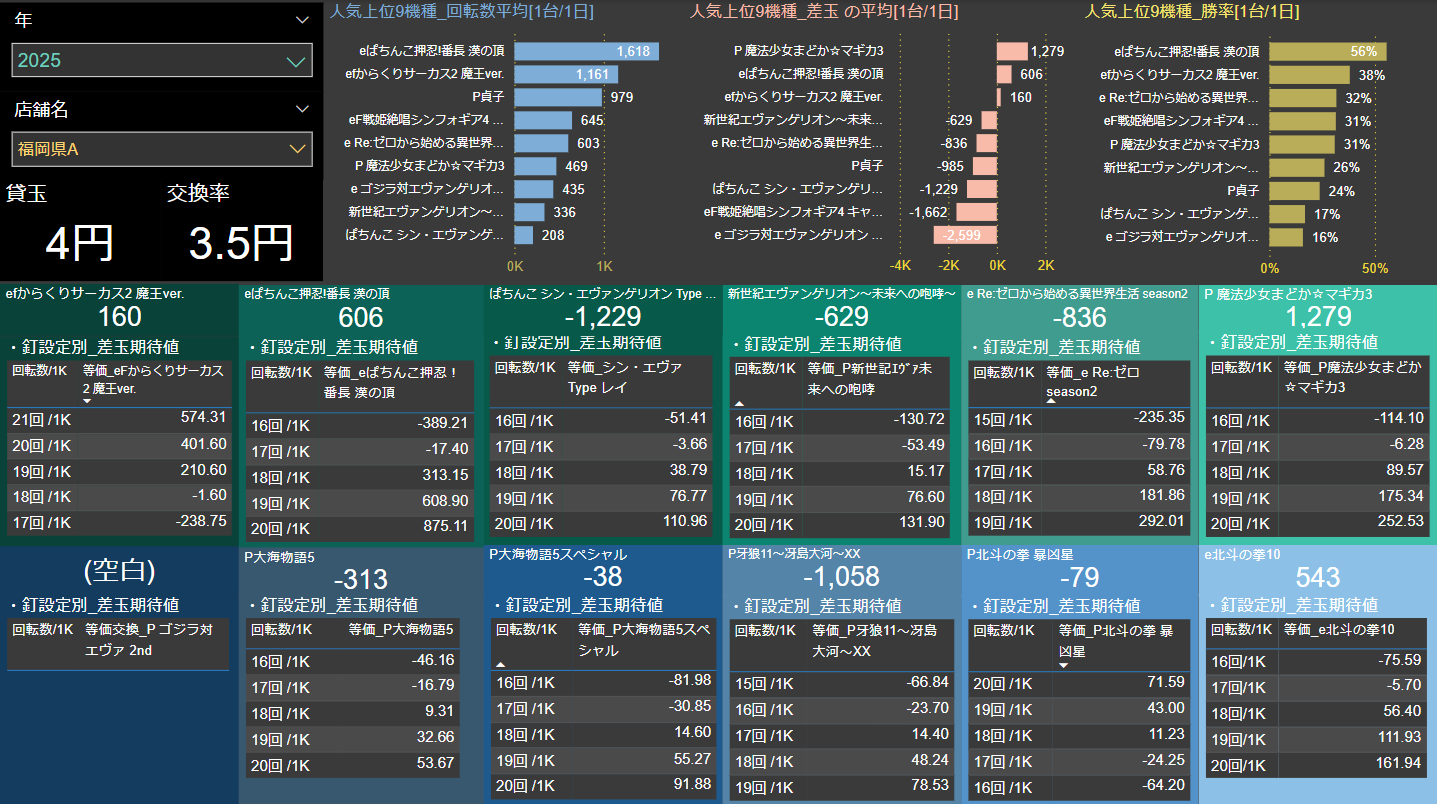Click sort arrow under 回転数/1K in 新世紀エヴァンゲリオン table
The width and height of the screenshot is (1437, 804).
coord(739,401)
